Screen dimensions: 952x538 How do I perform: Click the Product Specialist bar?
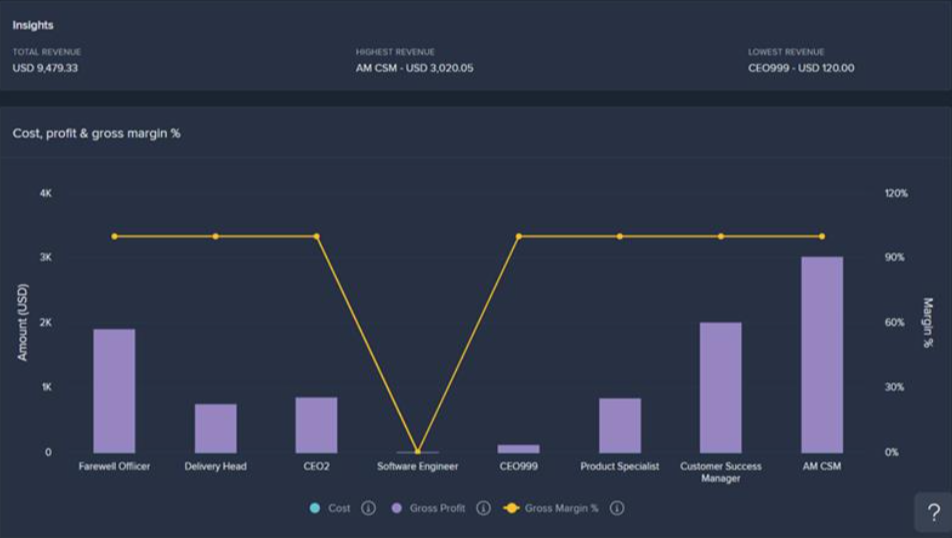619,425
